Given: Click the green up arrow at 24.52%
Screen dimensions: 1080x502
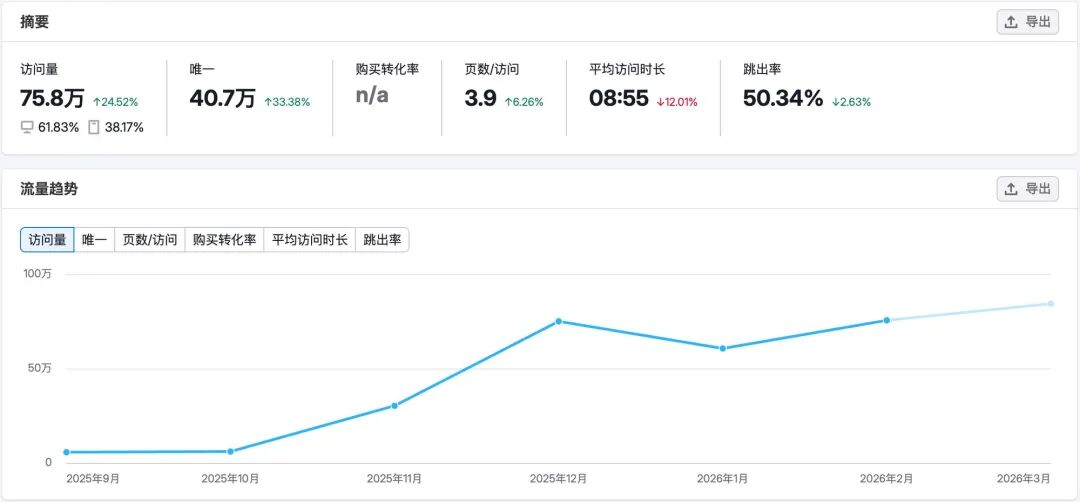Looking at the screenshot, I should tap(96, 102).
